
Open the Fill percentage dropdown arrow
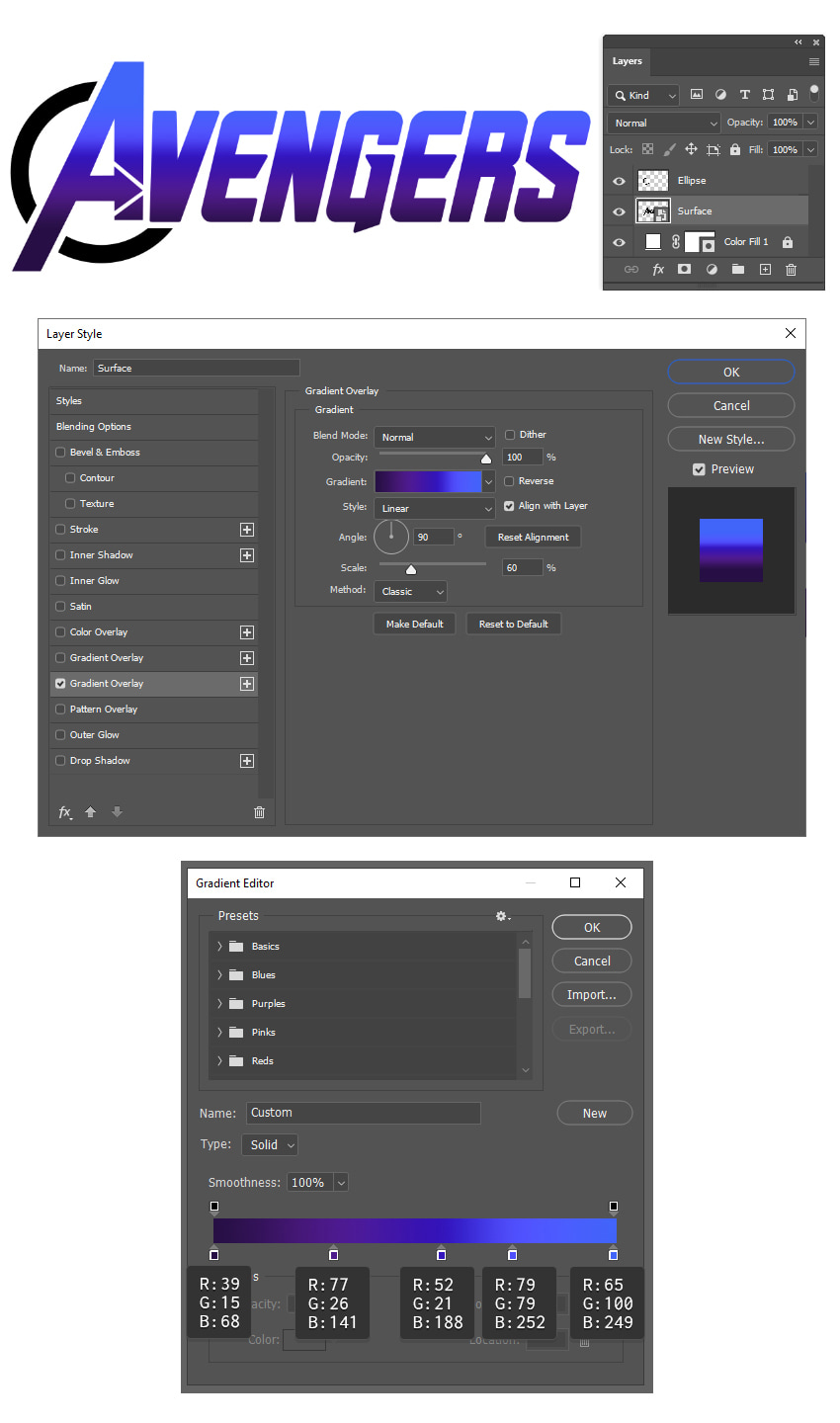click(x=810, y=149)
